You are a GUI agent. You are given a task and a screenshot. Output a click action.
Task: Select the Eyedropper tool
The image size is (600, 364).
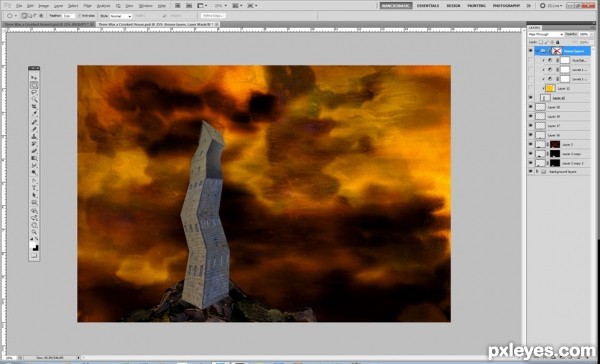coord(34,114)
